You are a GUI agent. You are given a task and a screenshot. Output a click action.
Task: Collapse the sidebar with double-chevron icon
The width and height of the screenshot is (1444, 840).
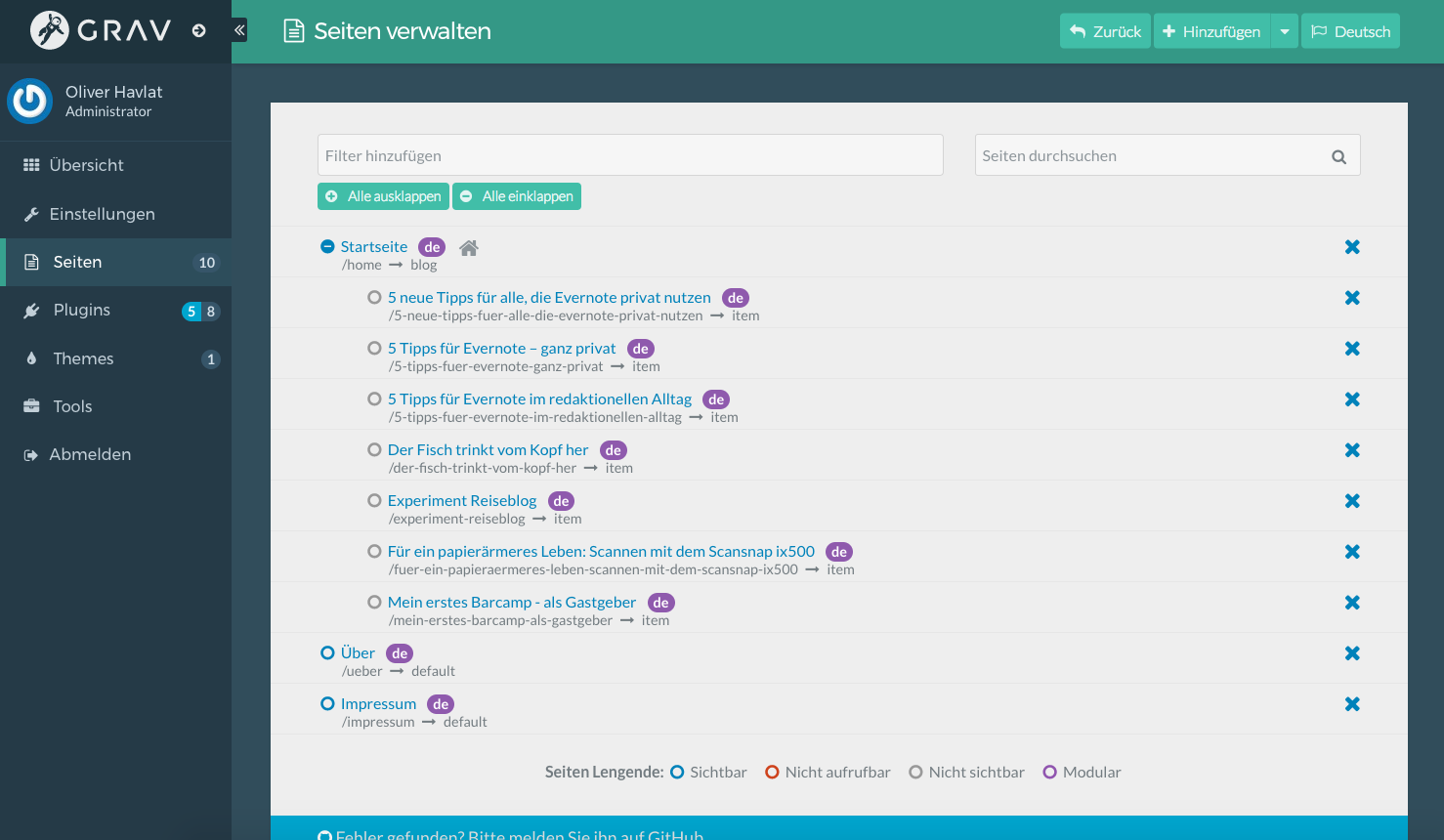(x=239, y=30)
